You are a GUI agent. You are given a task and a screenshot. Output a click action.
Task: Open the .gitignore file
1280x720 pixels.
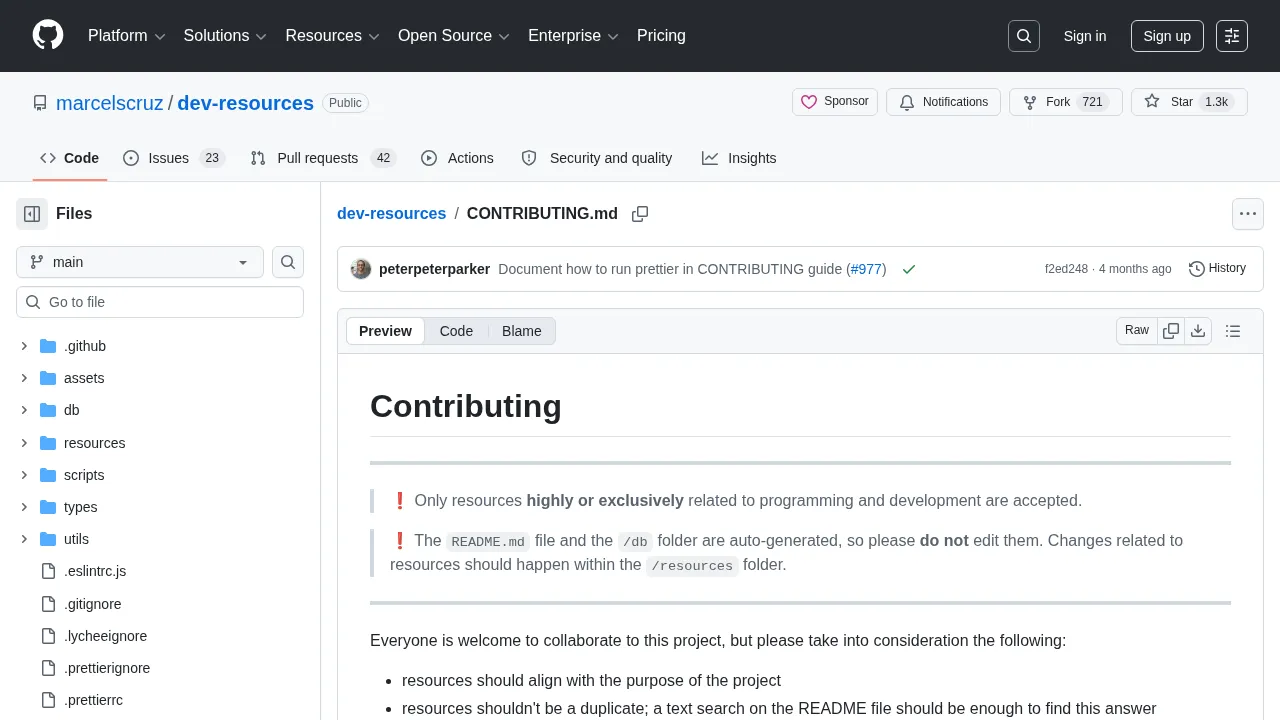coord(93,604)
